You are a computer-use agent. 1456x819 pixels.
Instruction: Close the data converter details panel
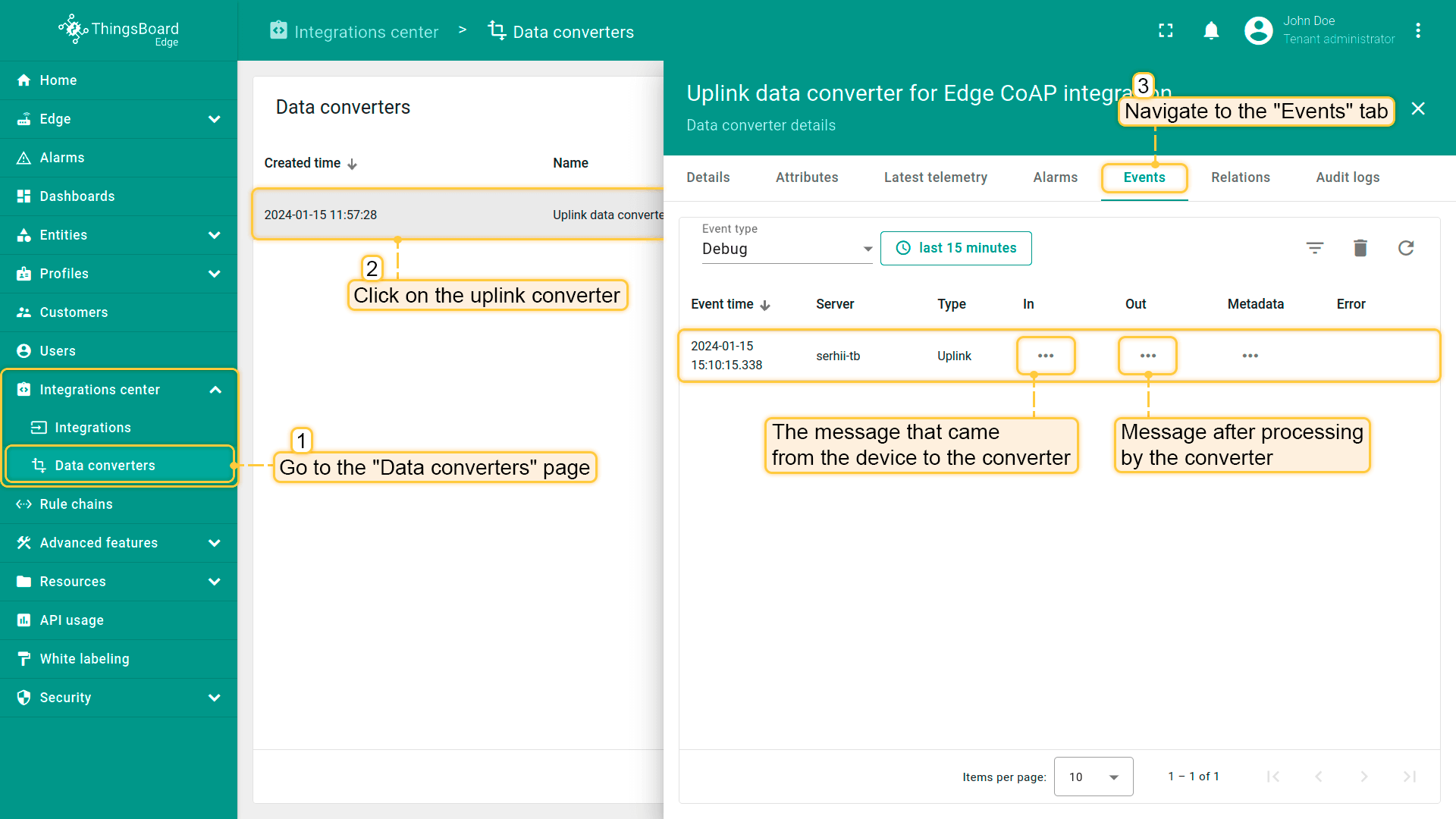tap(1418, 108)
